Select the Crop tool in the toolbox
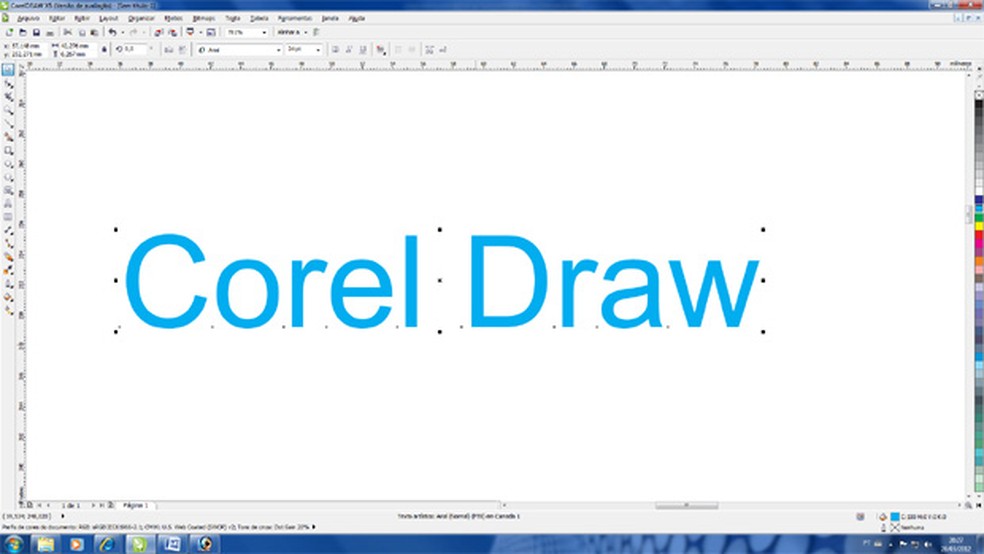The height and width of the screenshot is (554, 984). click(8, 97)
